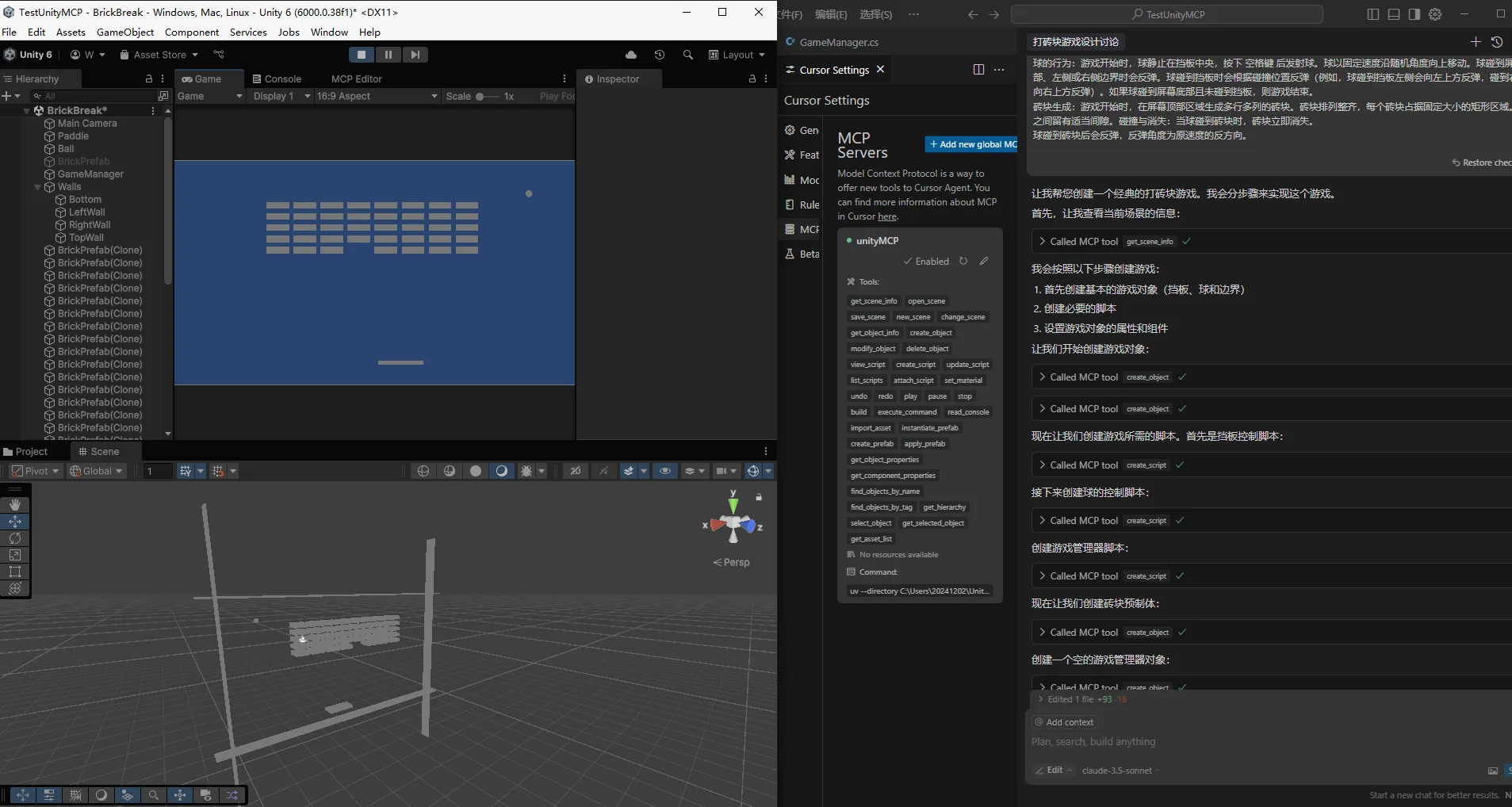Open chat history clock icon
This screenshot has height=807, width=1512.
coord(1497,42)
